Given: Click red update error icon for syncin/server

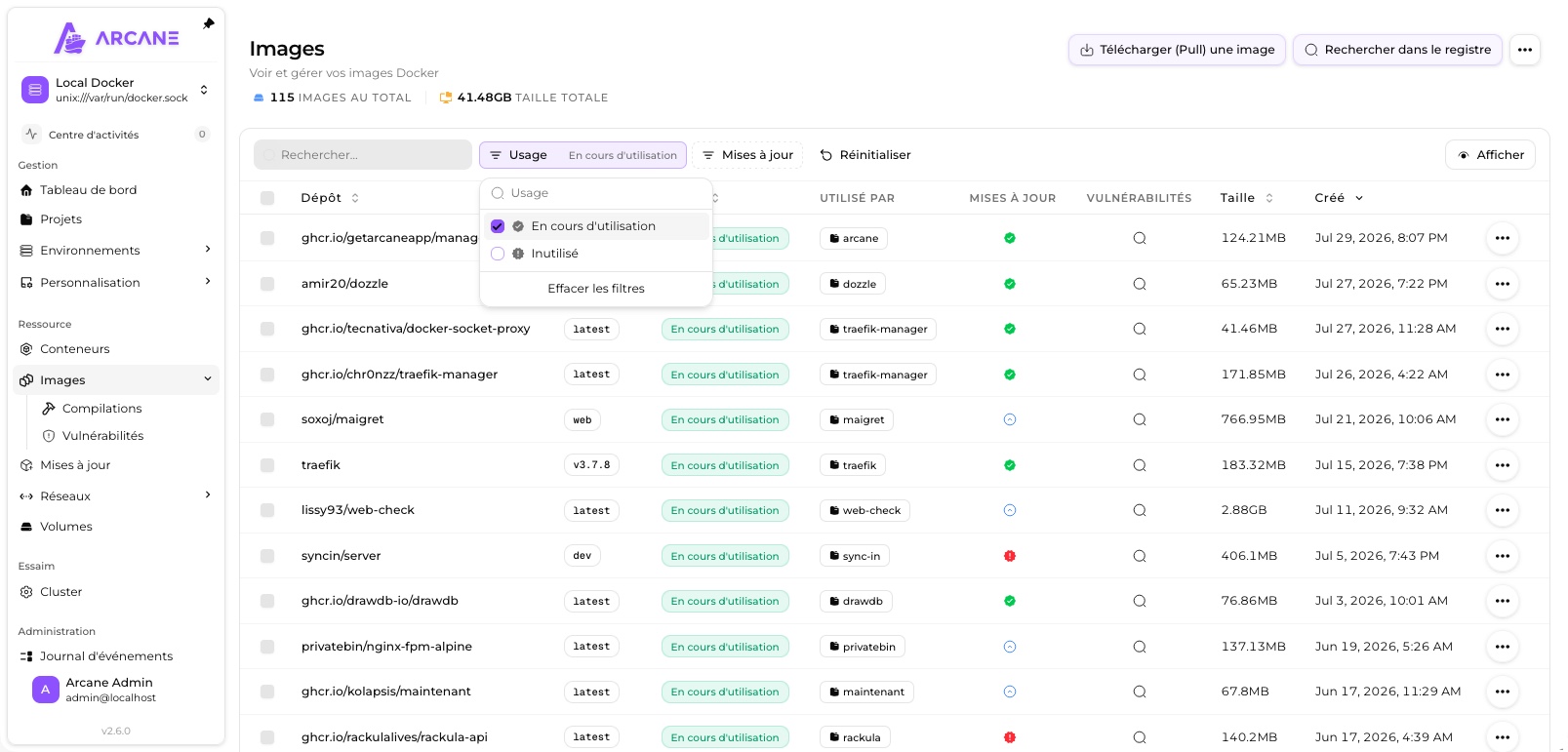Looking at the screenshot, I should click(x=1010, y=556).
